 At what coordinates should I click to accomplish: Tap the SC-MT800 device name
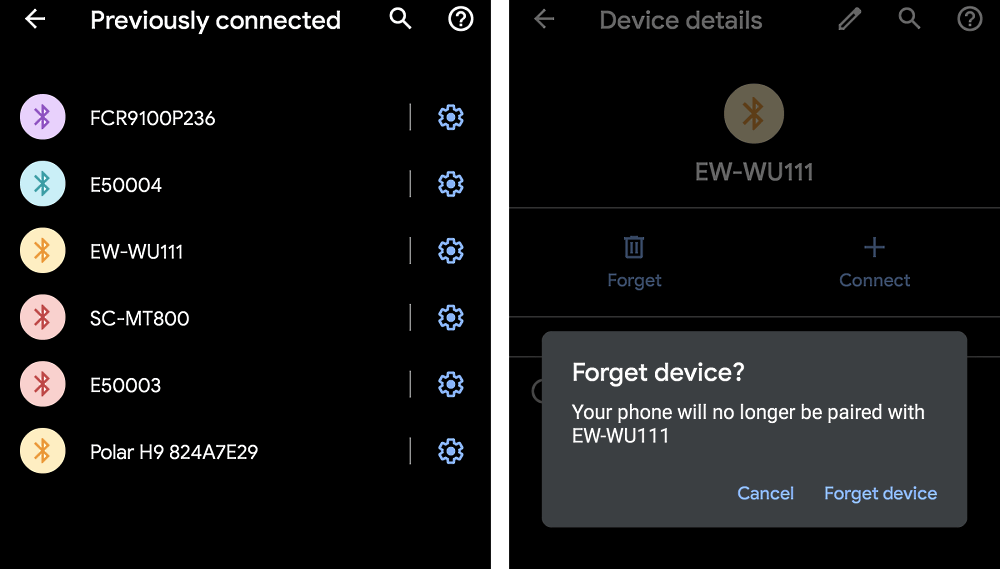coord(139,318)
